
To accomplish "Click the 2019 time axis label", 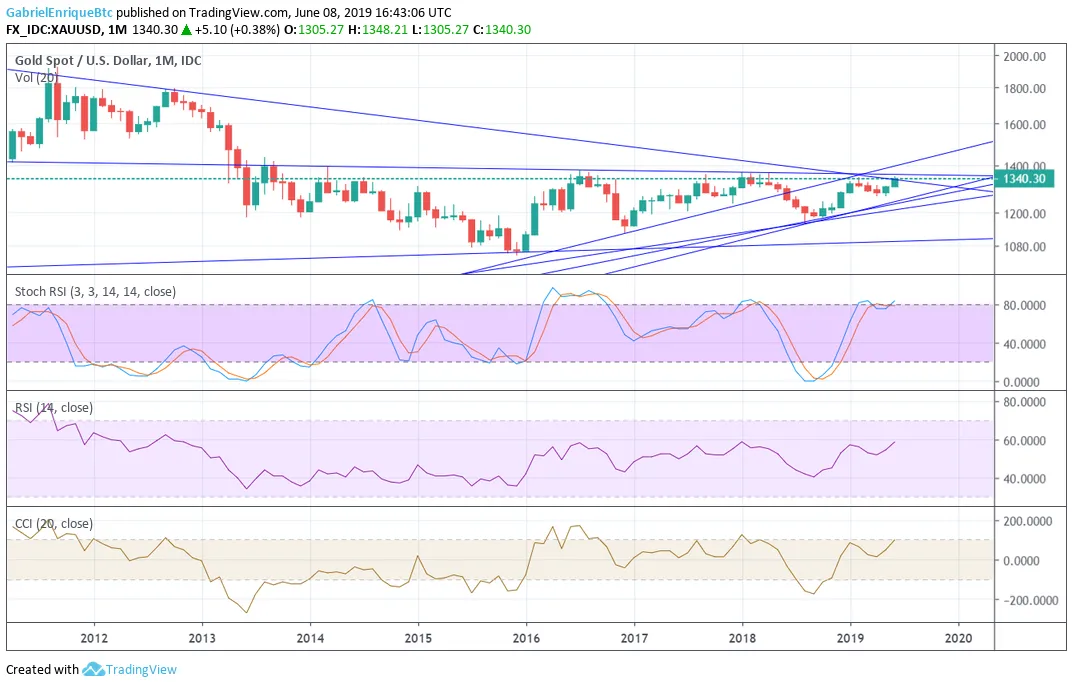I will point(851,638).
